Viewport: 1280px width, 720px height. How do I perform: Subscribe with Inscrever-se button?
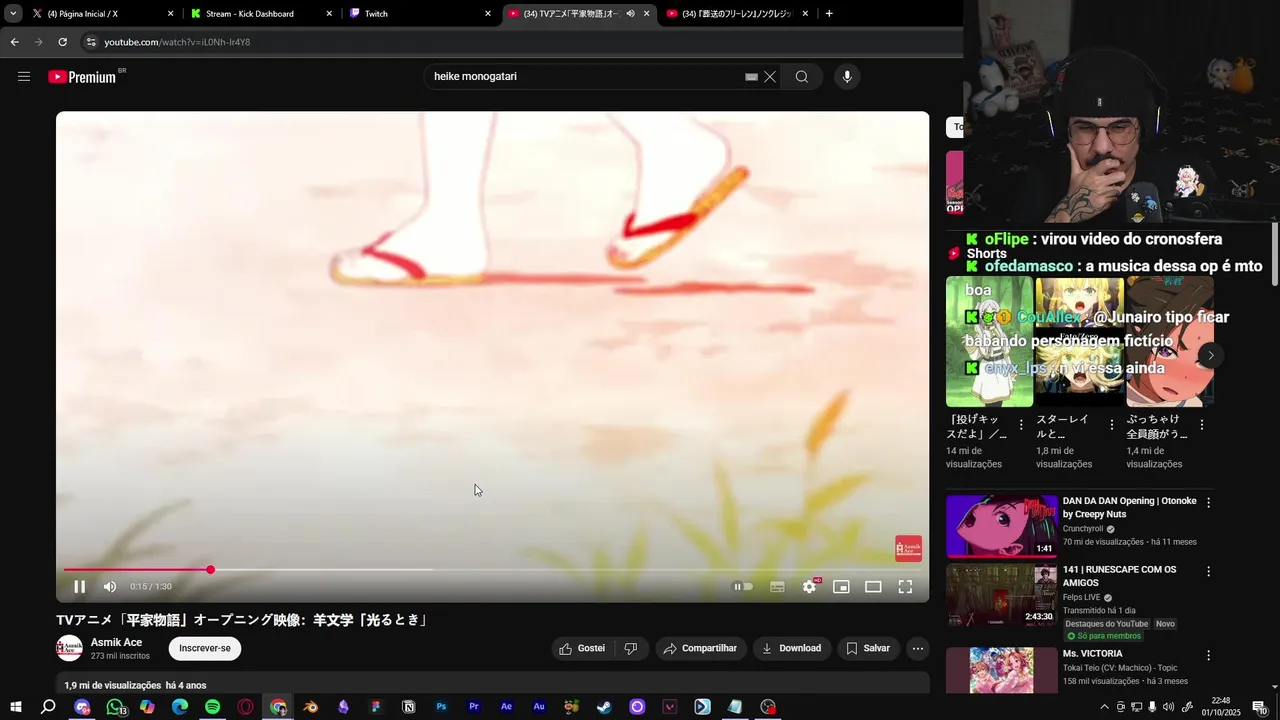205,648
